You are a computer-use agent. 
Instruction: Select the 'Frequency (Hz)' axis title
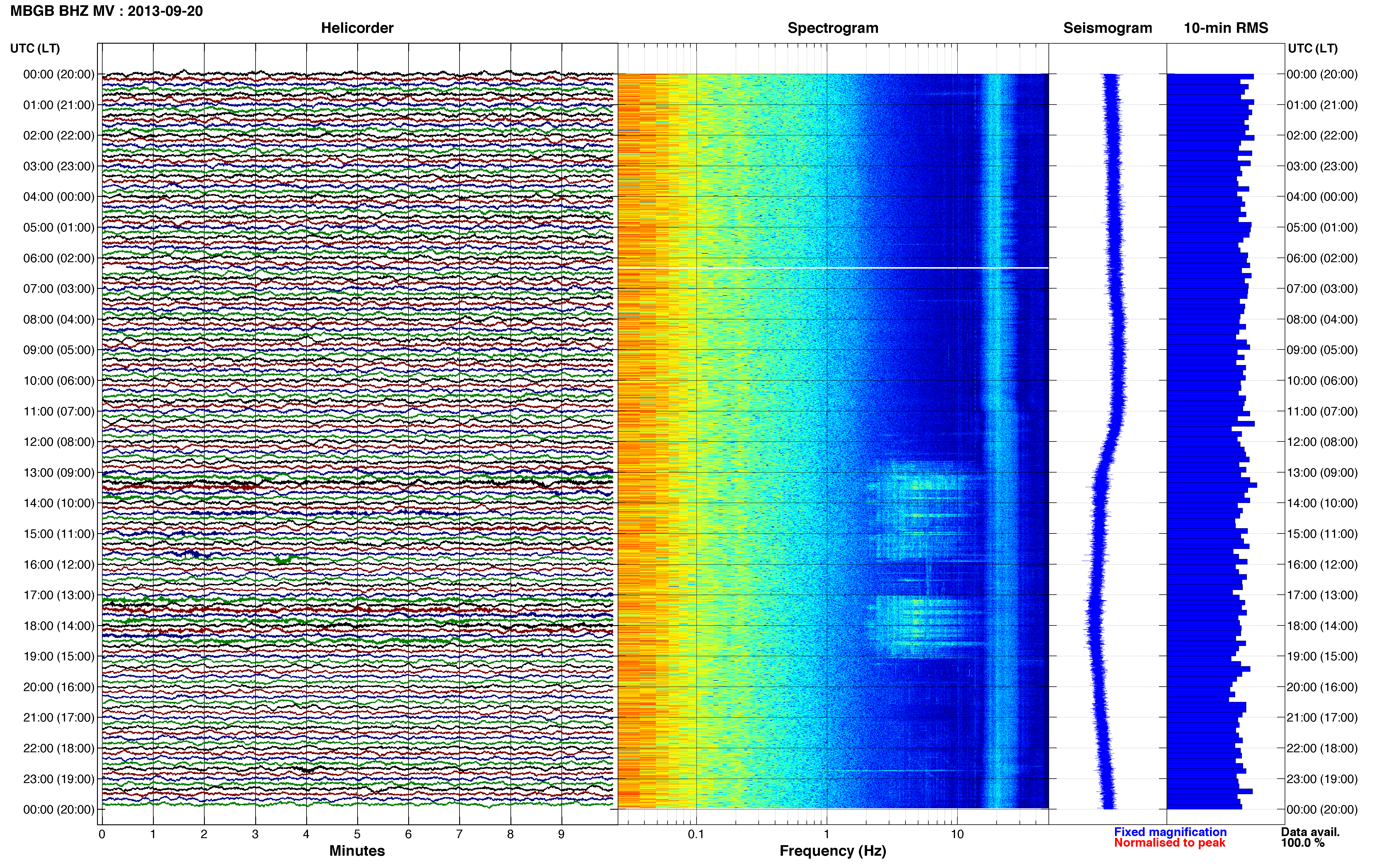[833, 851]
